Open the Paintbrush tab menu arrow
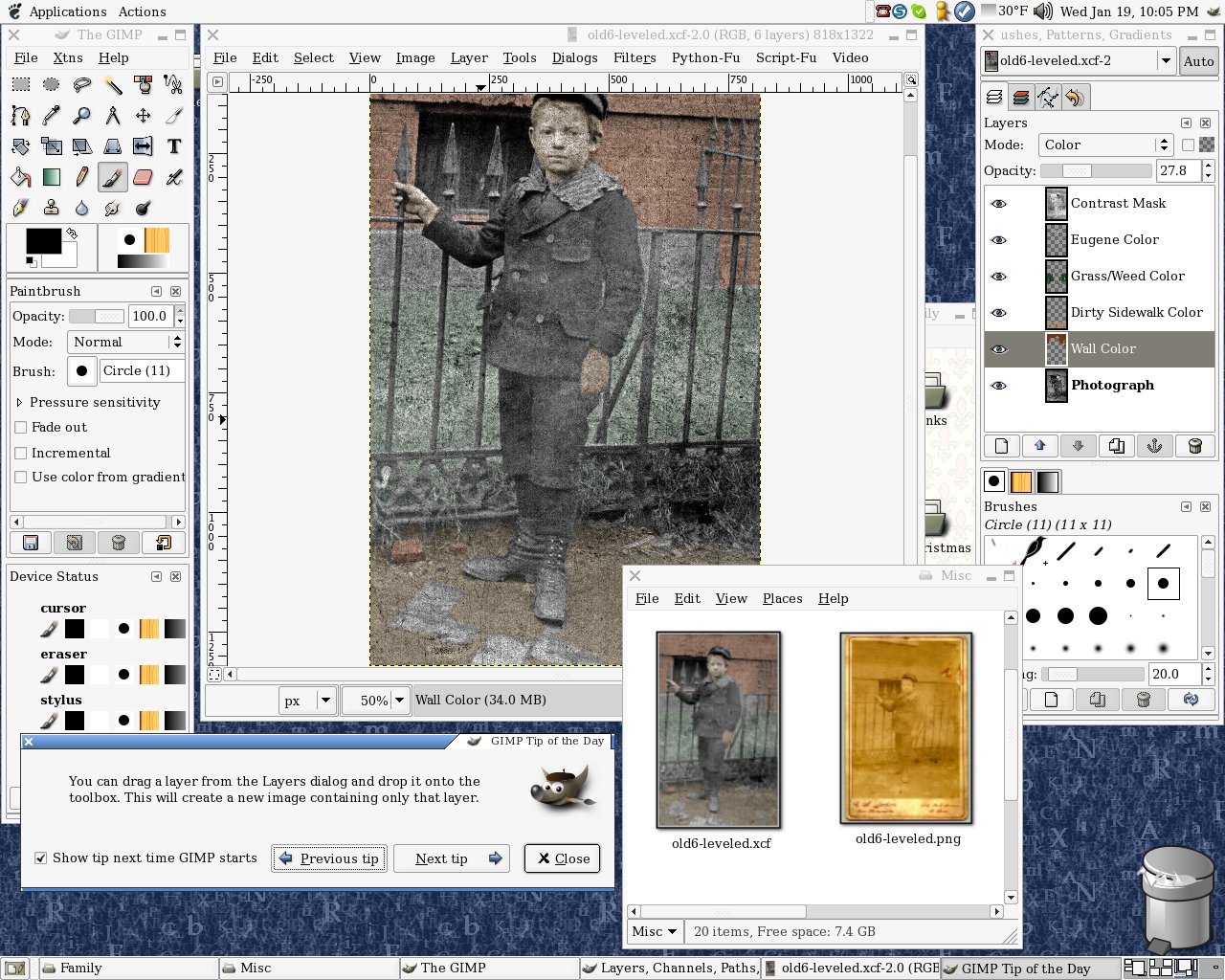Image resolution: width=1225 pixels, height=980 pixels. 156,292
